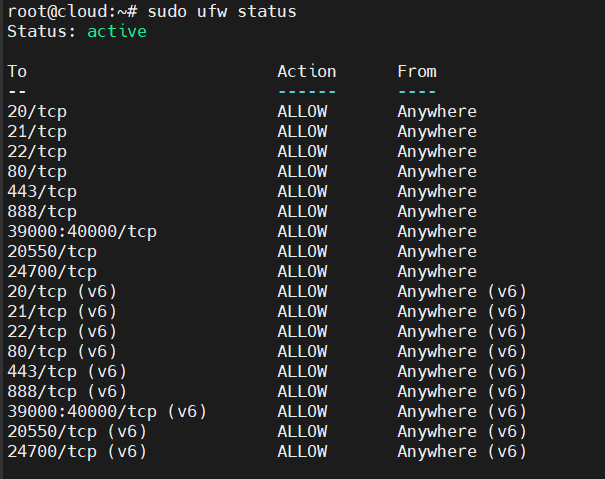This screenshot has height=479, width=605.
Task: Click the '80/tcp (v6)' entry
Action: coord(62,352)
